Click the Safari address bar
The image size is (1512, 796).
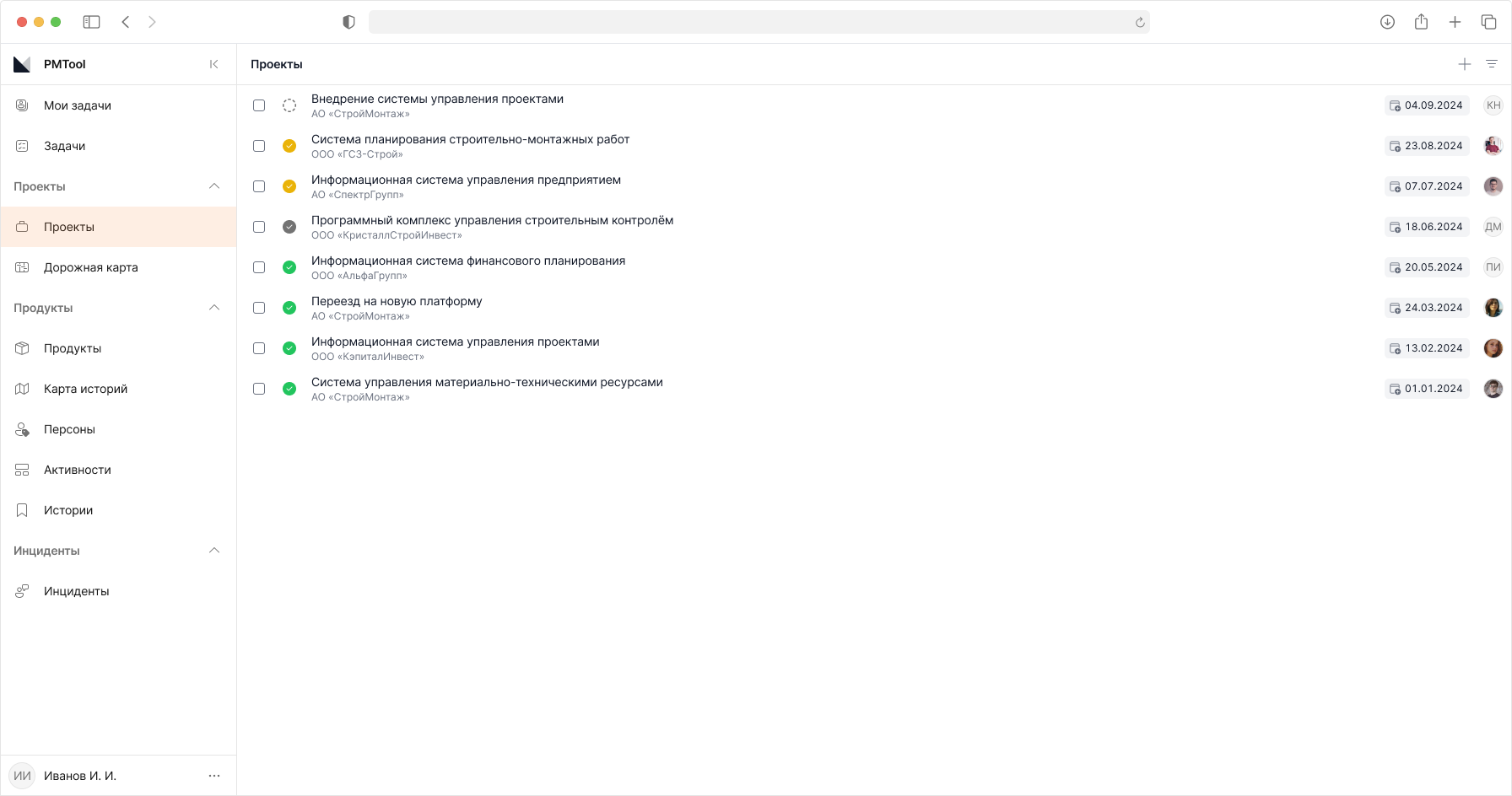tap(751, 23)
